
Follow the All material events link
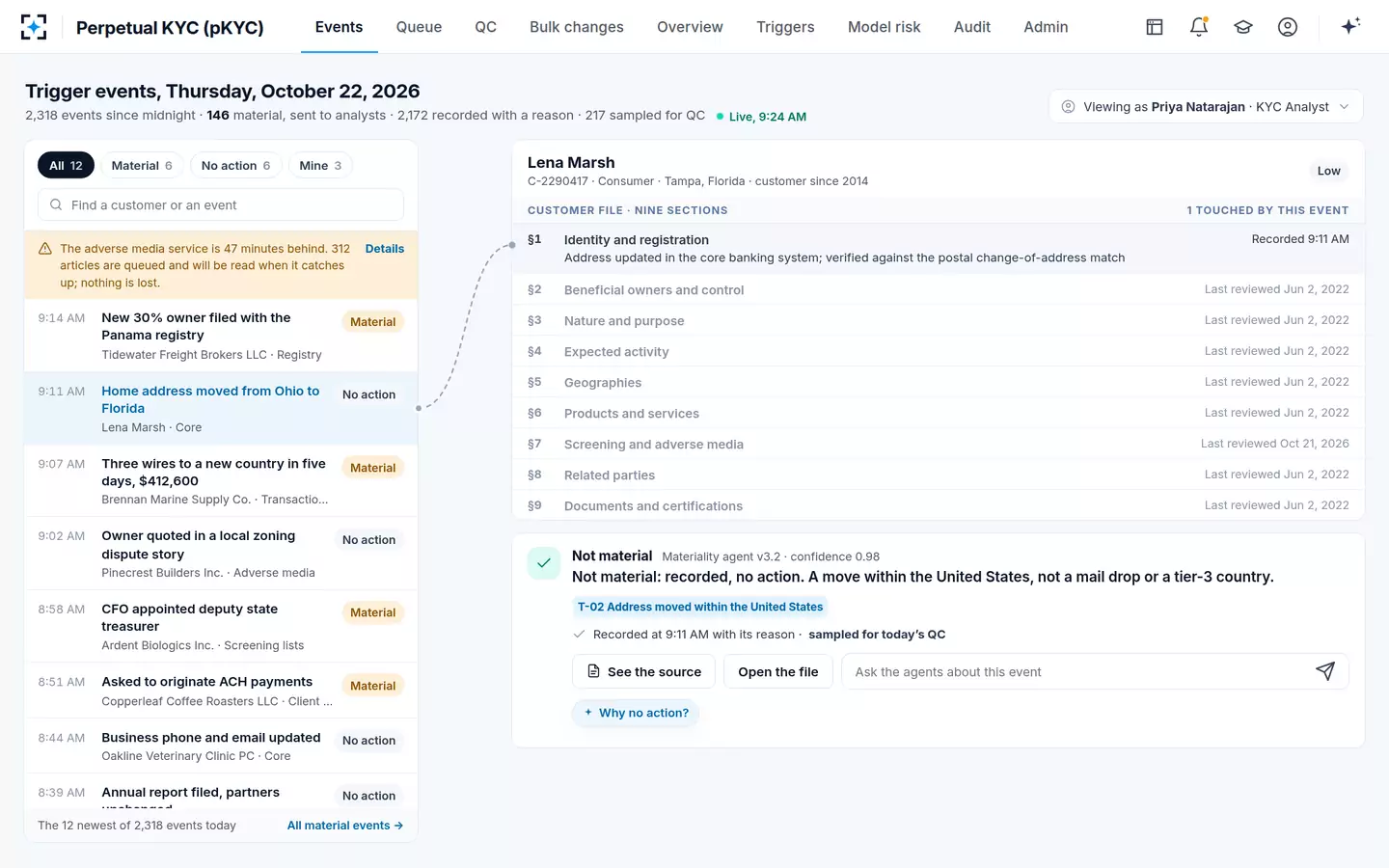point(345,826)
